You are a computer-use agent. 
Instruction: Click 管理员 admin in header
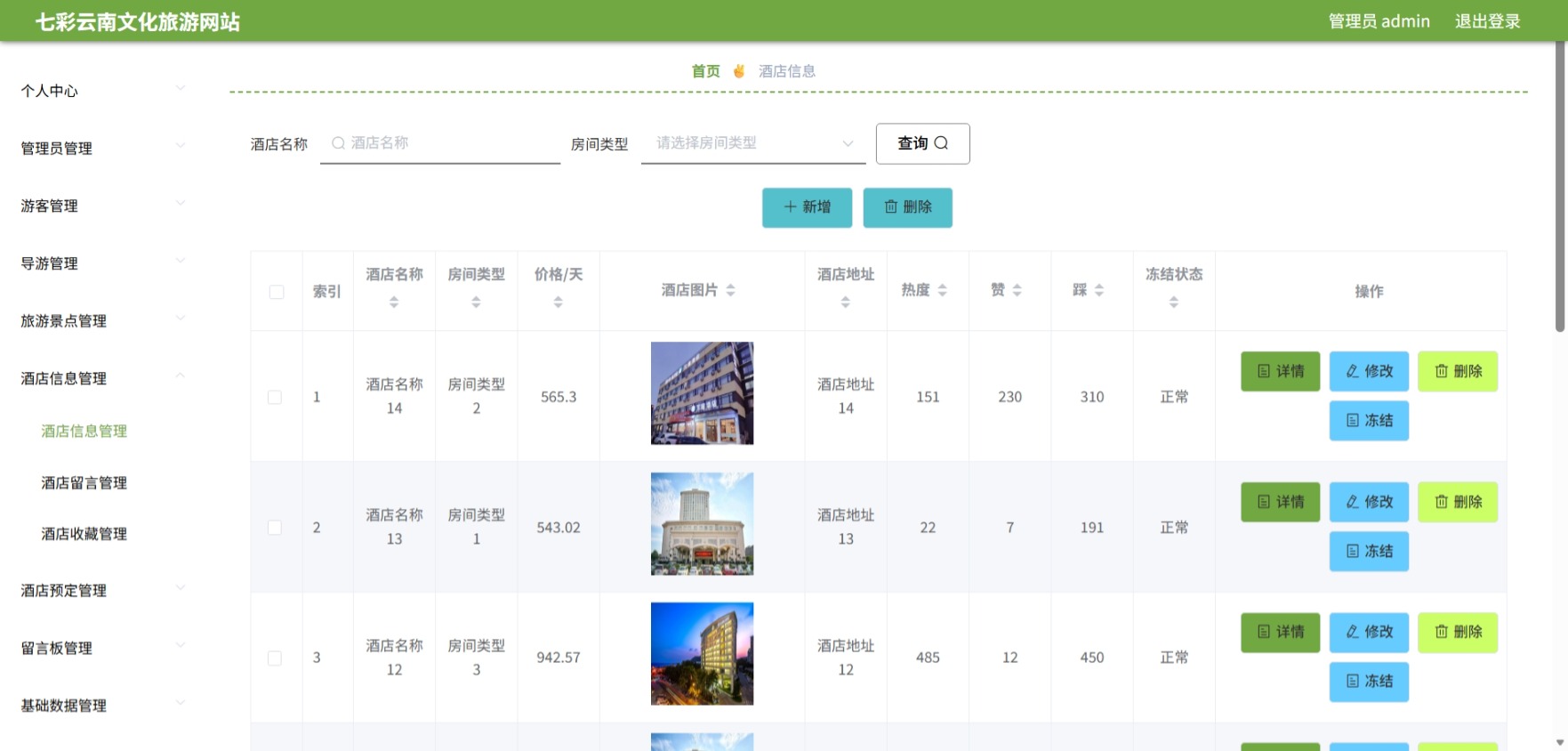click(x=1379, y=21)
